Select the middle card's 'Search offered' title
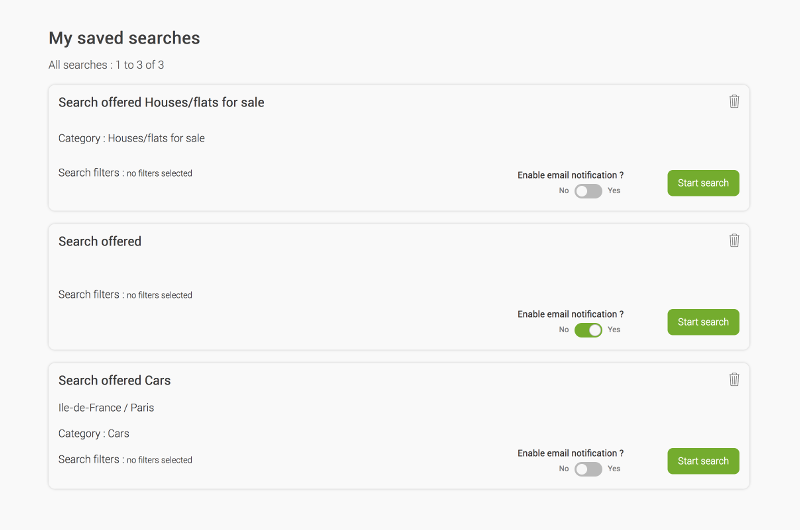Image resolution: width=800 pixels, height=530 pixels. 100,241
